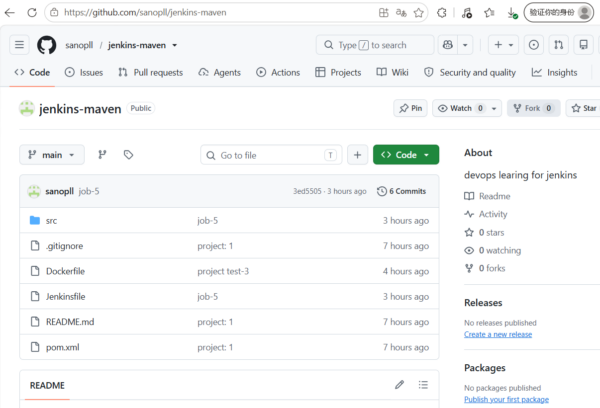Screen dimensions: 600x408
Task: Click Publish your first package link
Action: click(506, 399)
